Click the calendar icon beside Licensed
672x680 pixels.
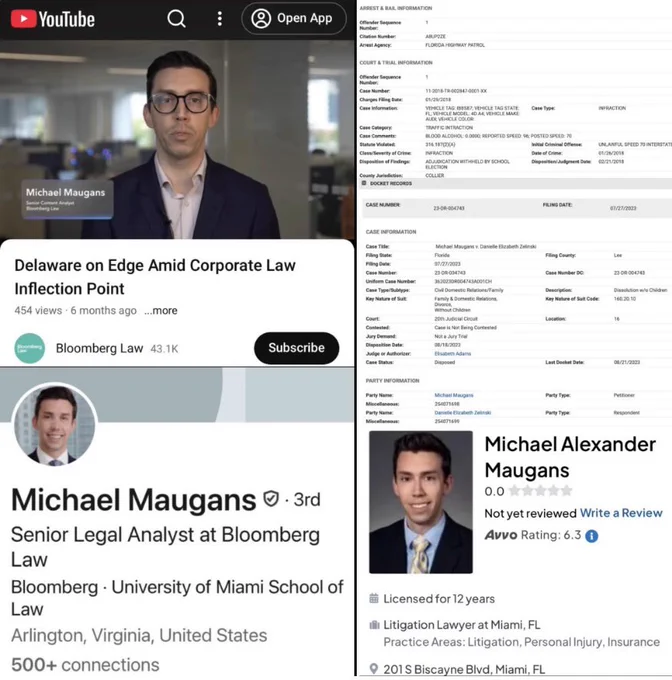tap(374, 598)
